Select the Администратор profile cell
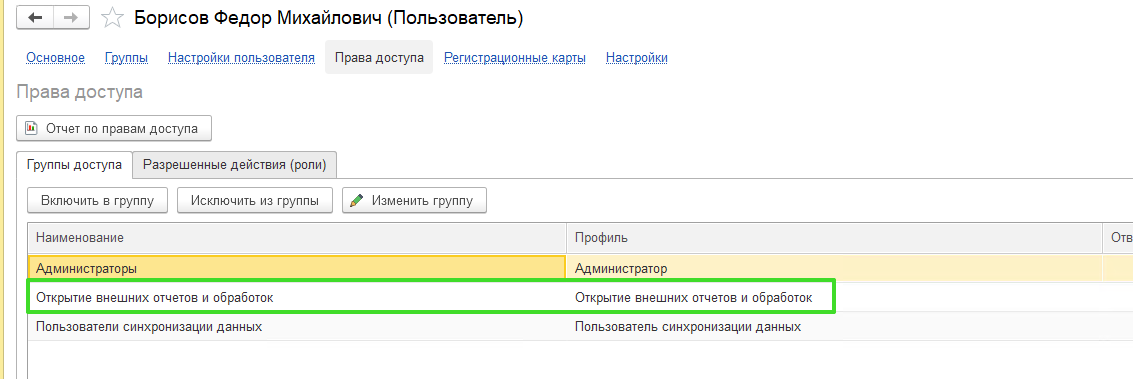This screenshot has height=379, width=1133. point(835,269)
